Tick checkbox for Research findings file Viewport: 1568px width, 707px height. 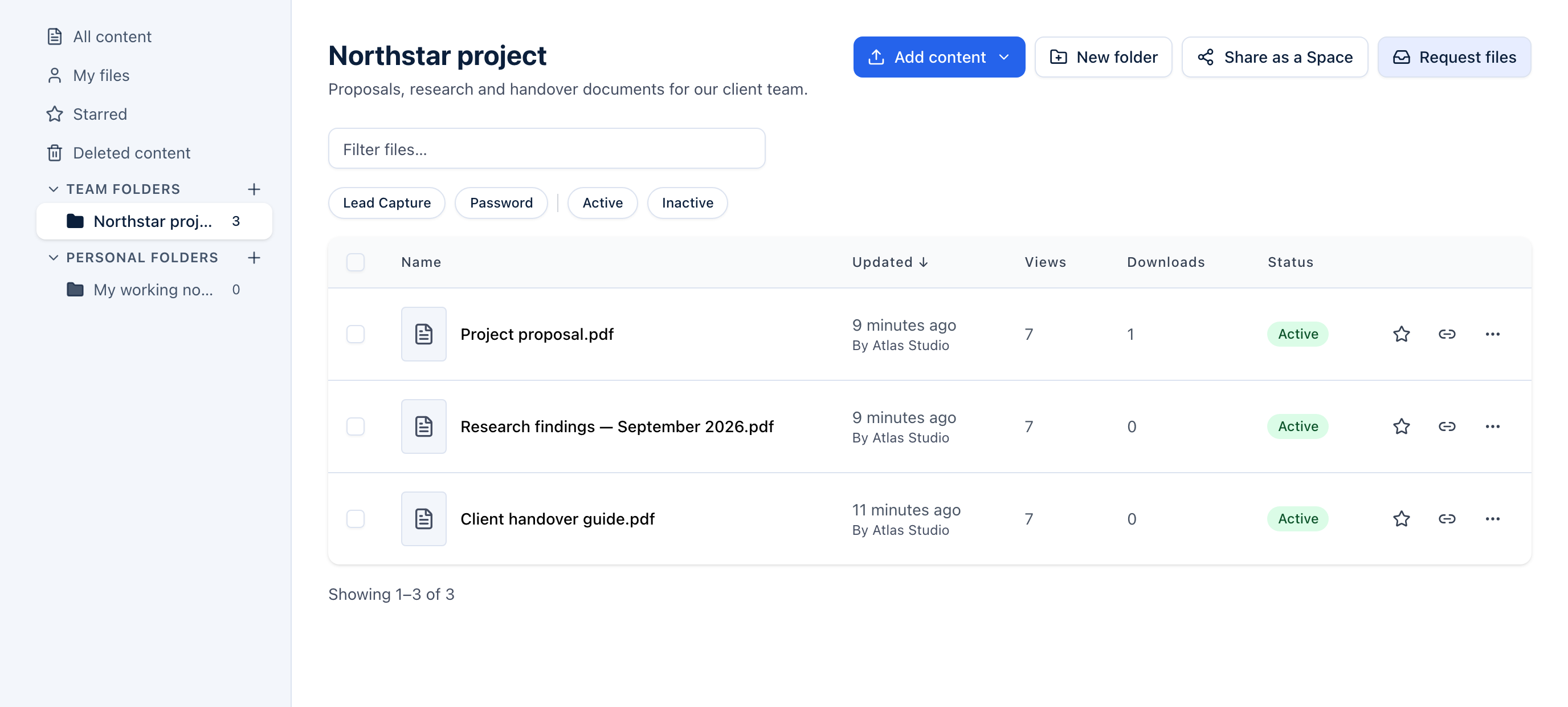click(x=356, y=426)
